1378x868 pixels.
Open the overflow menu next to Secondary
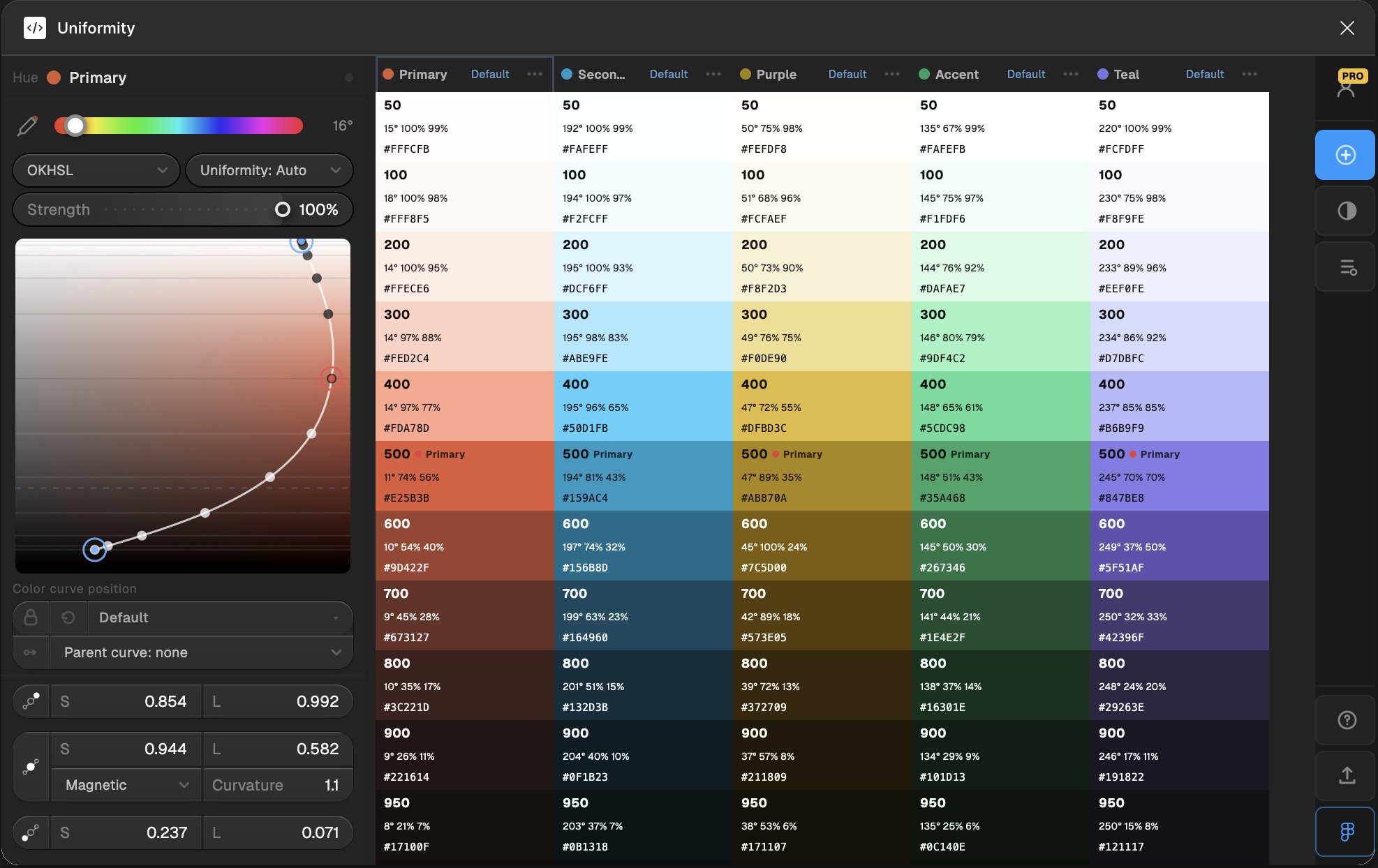click(x=713, y=74)
